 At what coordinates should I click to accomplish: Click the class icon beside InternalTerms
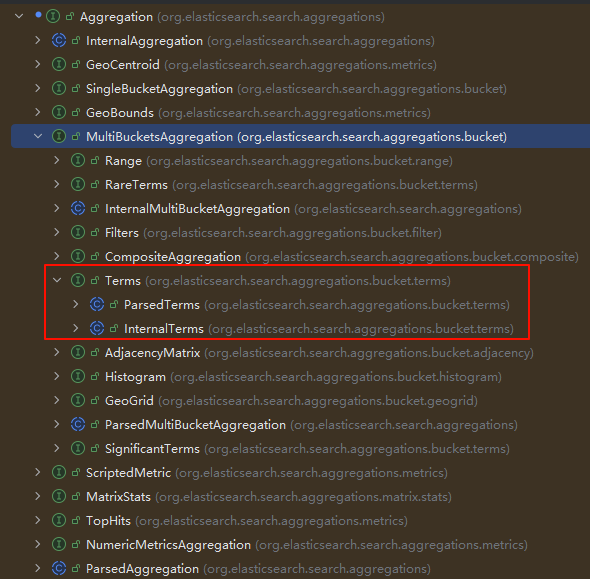97,328
